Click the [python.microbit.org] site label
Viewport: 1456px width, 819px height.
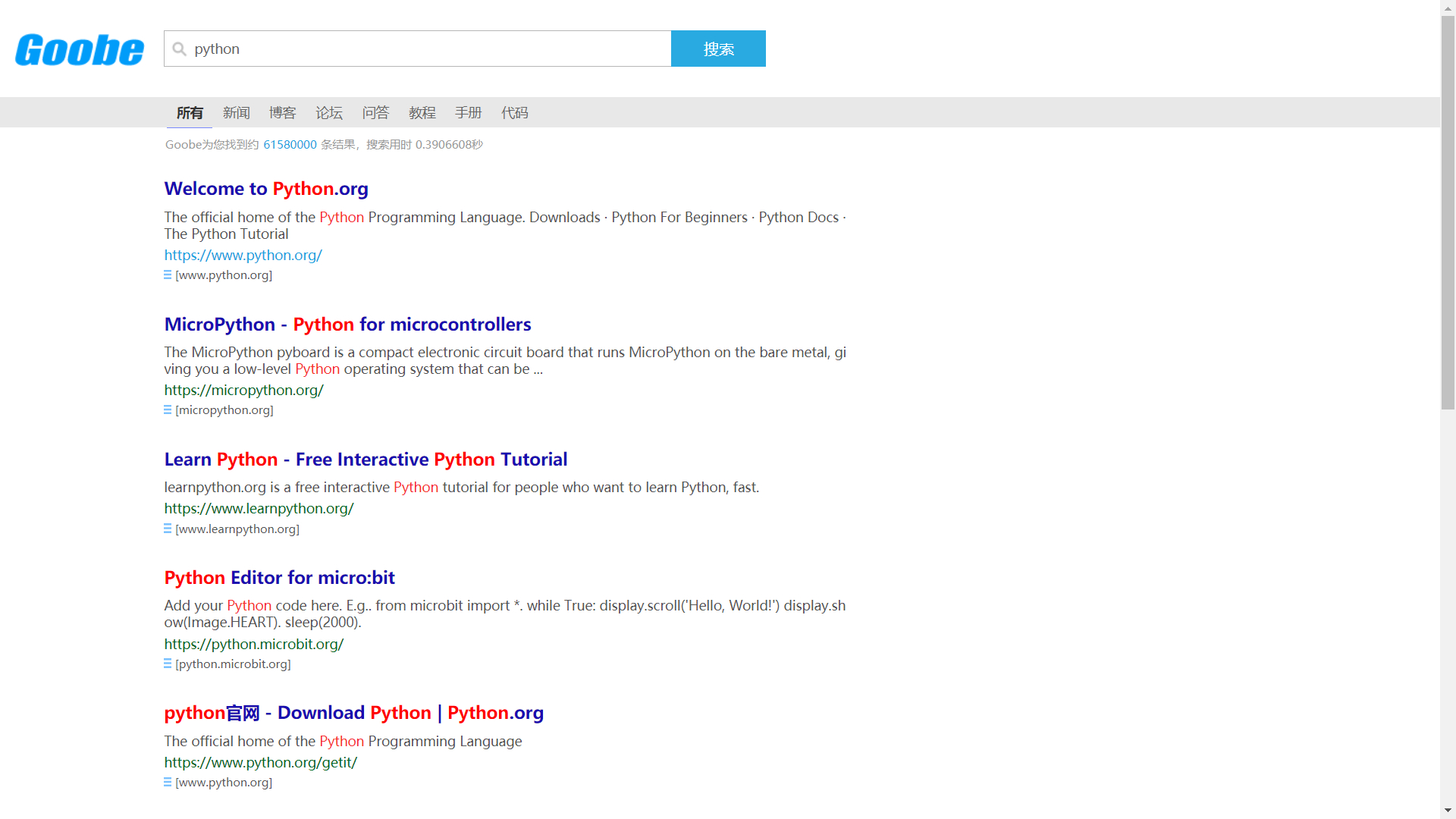pos(233,664)
